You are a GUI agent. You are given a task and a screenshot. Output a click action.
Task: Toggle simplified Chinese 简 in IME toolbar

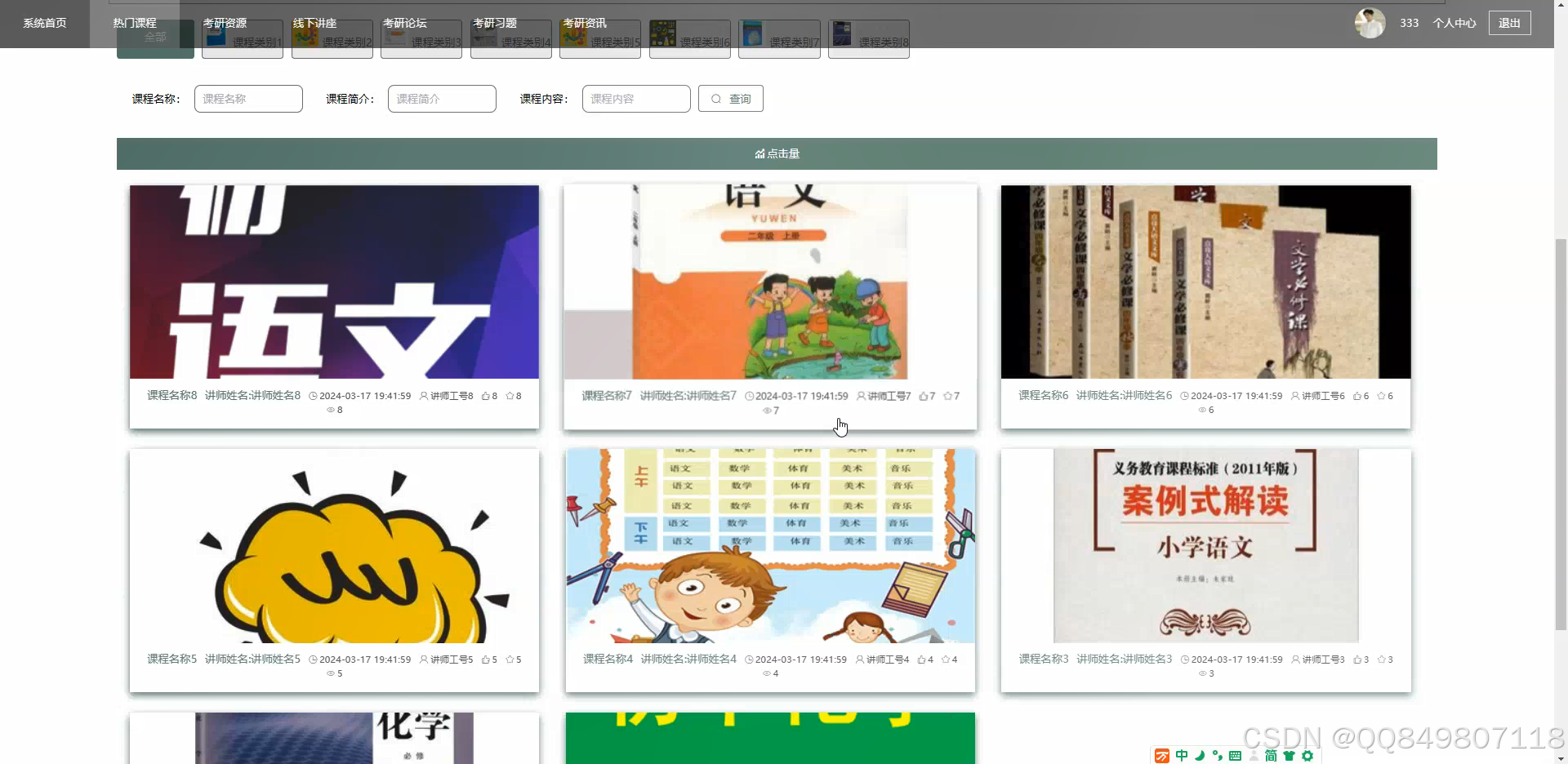pos(1271,756)
